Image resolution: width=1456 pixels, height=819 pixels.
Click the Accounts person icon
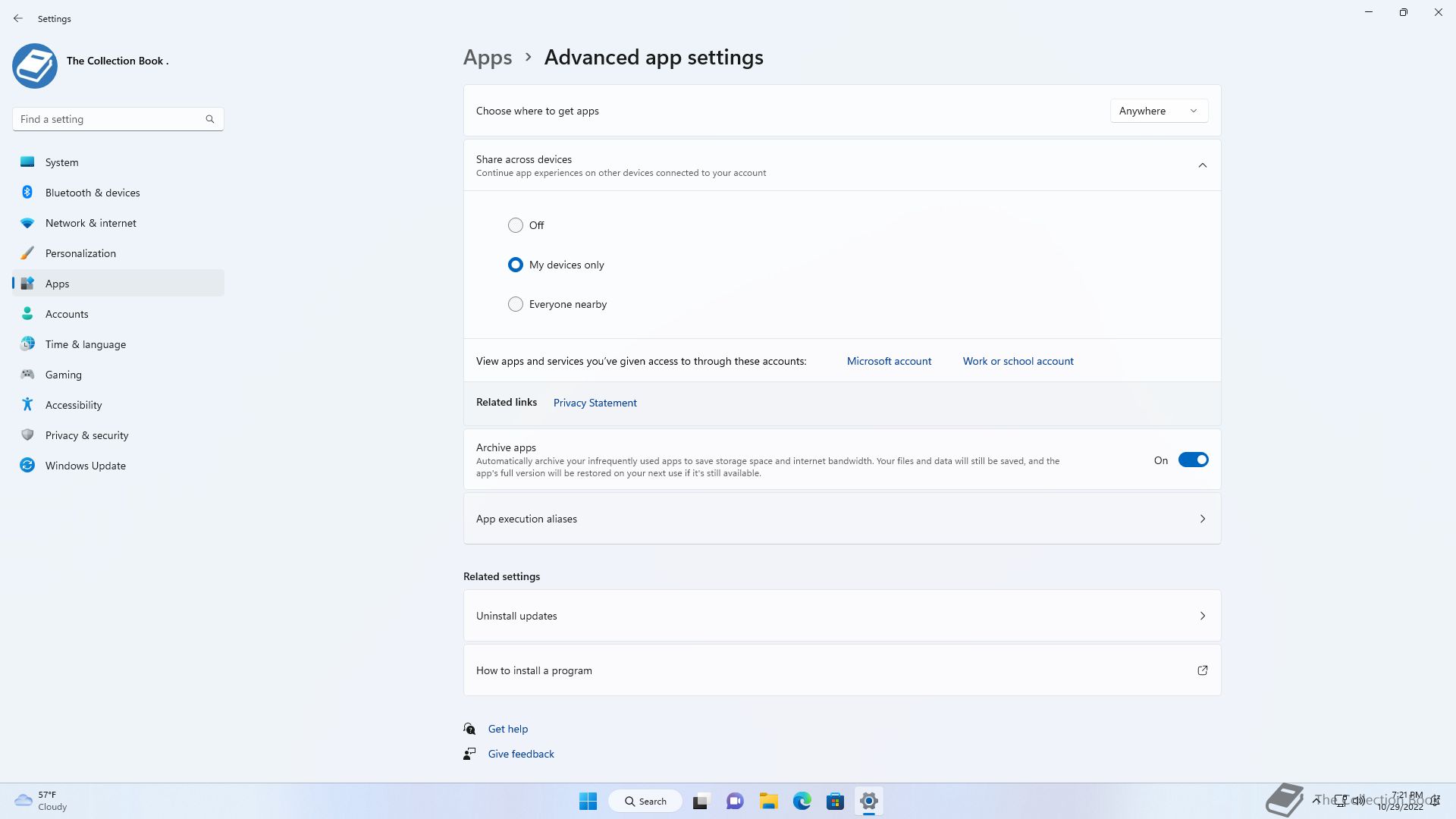tap(27, 313)
